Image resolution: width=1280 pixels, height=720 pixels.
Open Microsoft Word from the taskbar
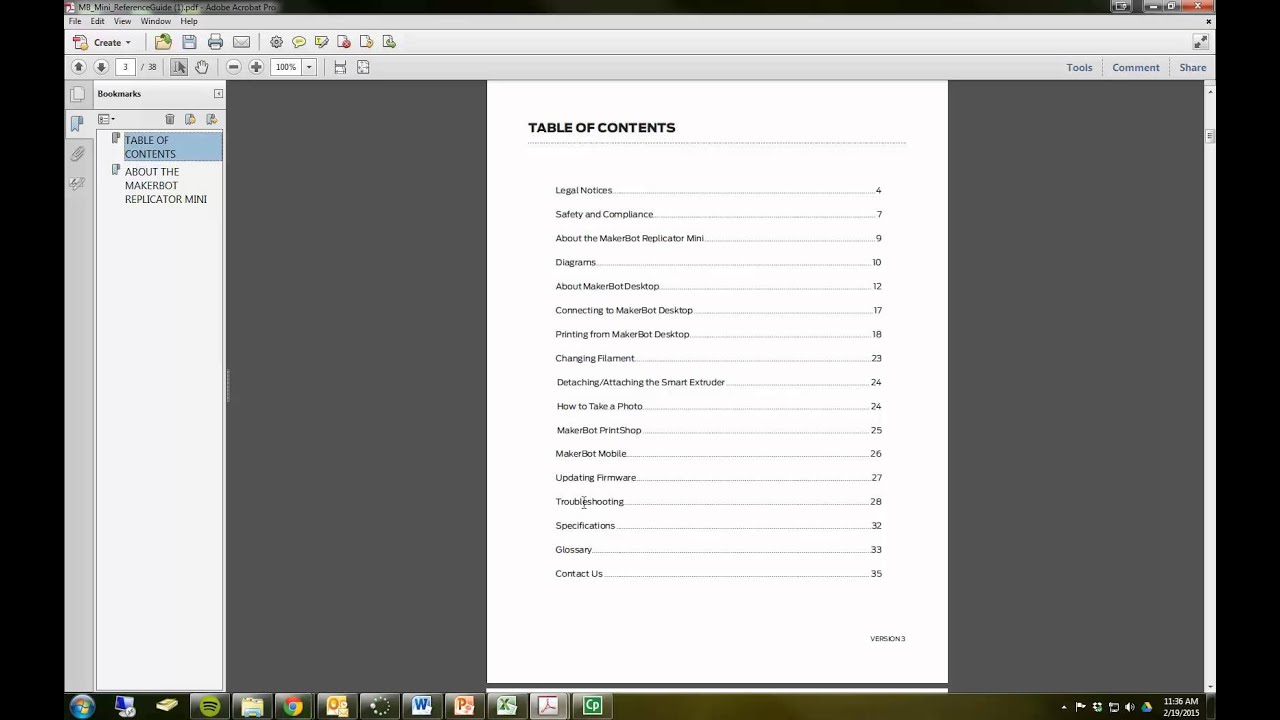coord(421,706)
